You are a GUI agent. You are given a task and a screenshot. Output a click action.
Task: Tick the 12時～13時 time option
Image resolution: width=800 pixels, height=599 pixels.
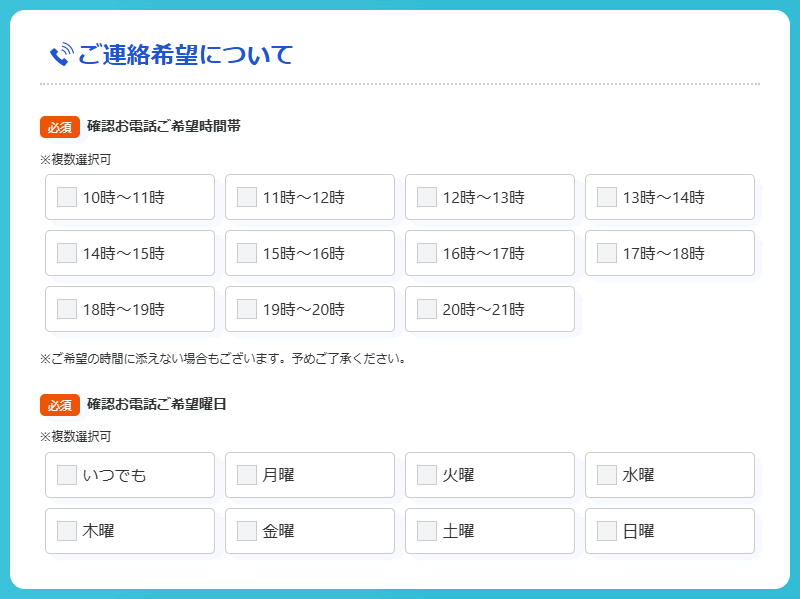click(427, 197)
